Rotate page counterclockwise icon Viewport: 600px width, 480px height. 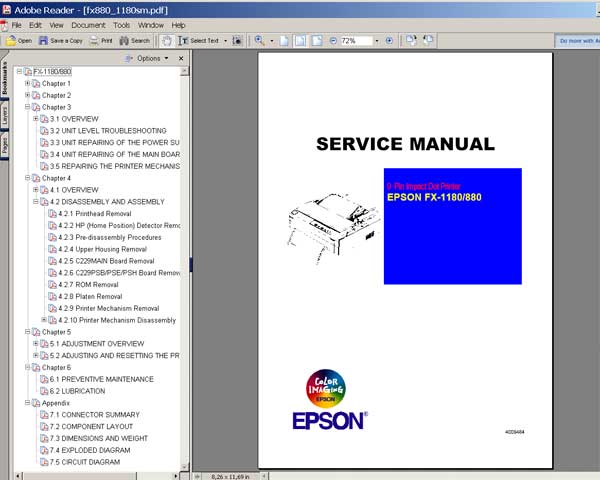point(428,40)
